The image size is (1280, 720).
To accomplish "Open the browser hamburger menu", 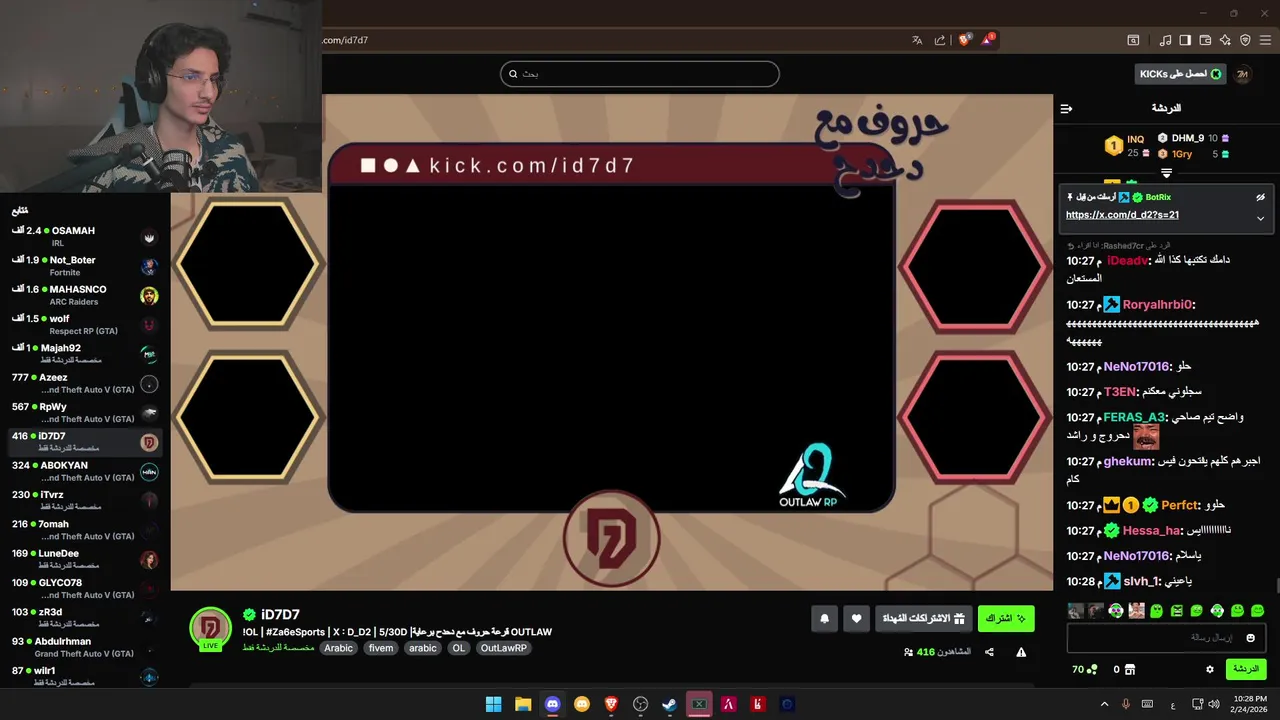I will [1265, 40].
